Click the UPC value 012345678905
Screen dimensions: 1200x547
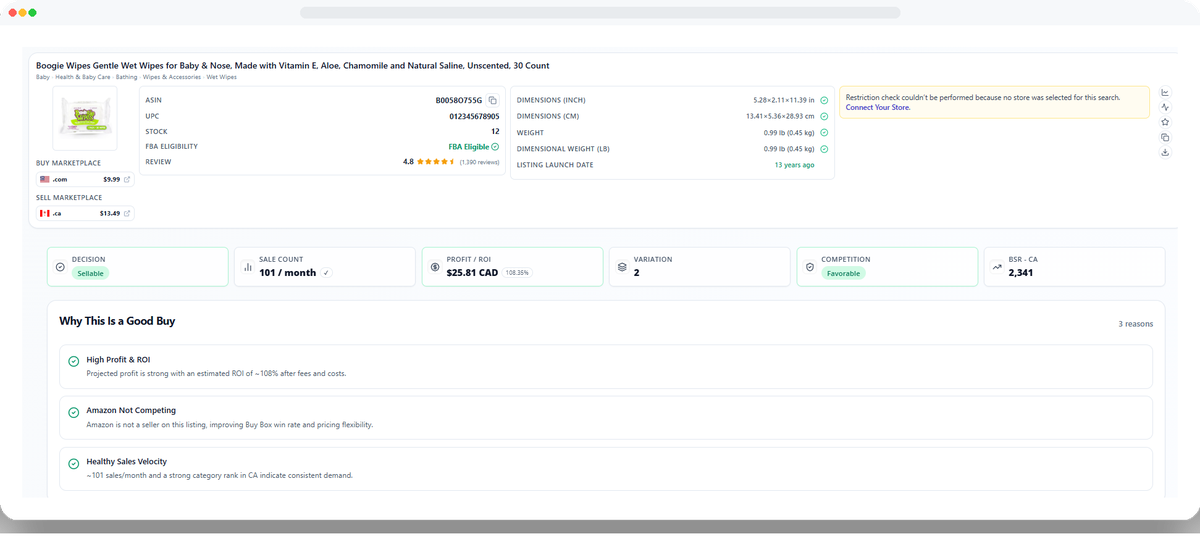tap(474, 116)
